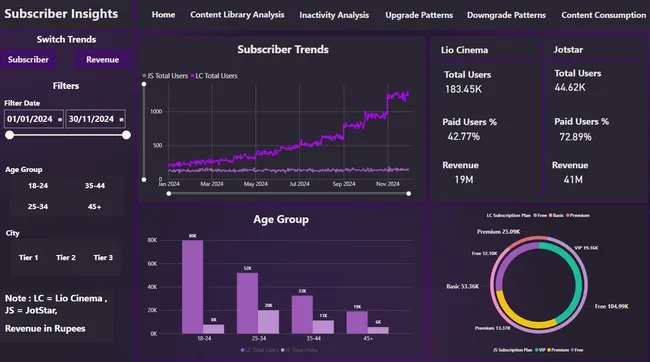This screenshot has width=650, height=362.
Task: Click Lio Cinema Total Users value 183.45K
Action: (463, 89)
